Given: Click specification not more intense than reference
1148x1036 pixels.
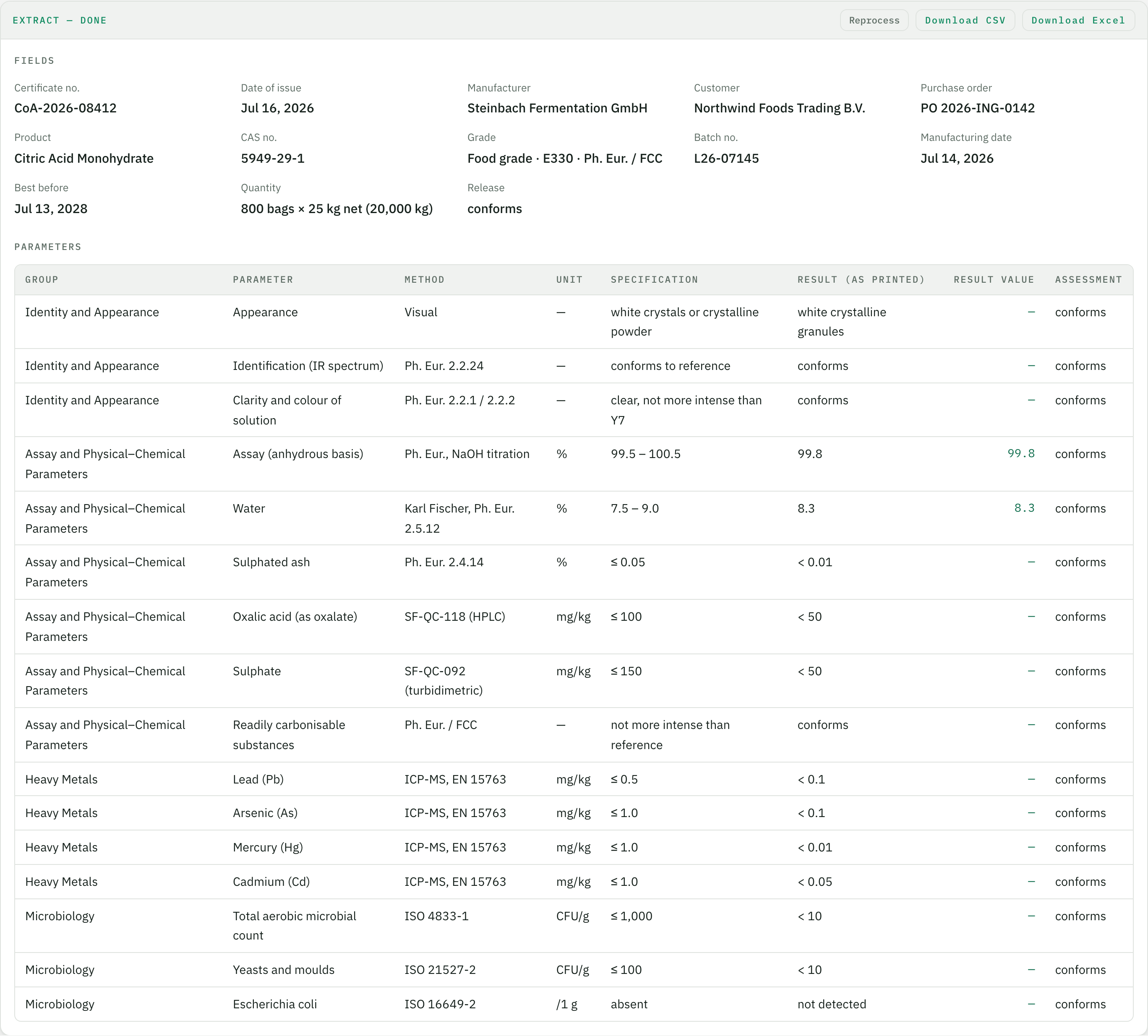Looking at the screenshot, I should point(670,735).
